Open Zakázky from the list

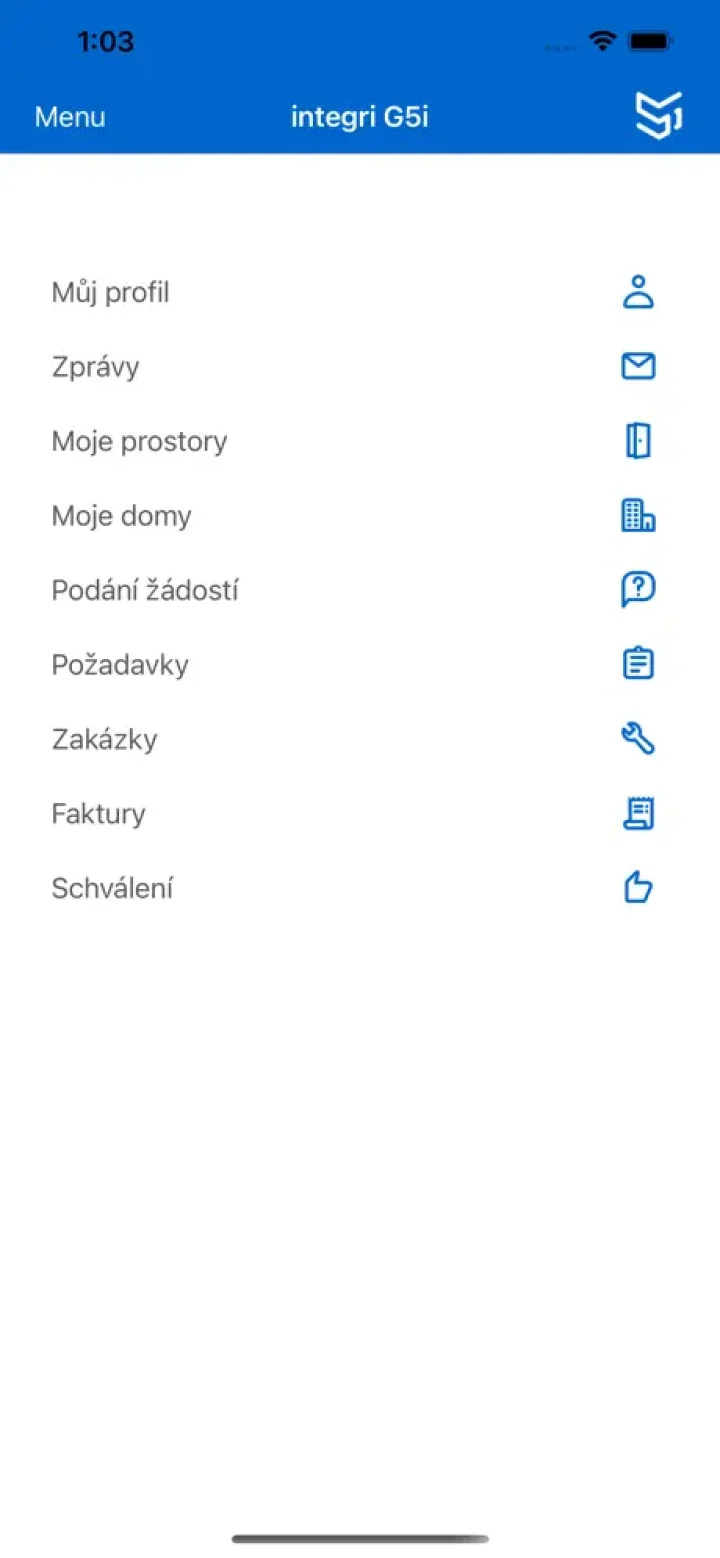coord(105,739)
